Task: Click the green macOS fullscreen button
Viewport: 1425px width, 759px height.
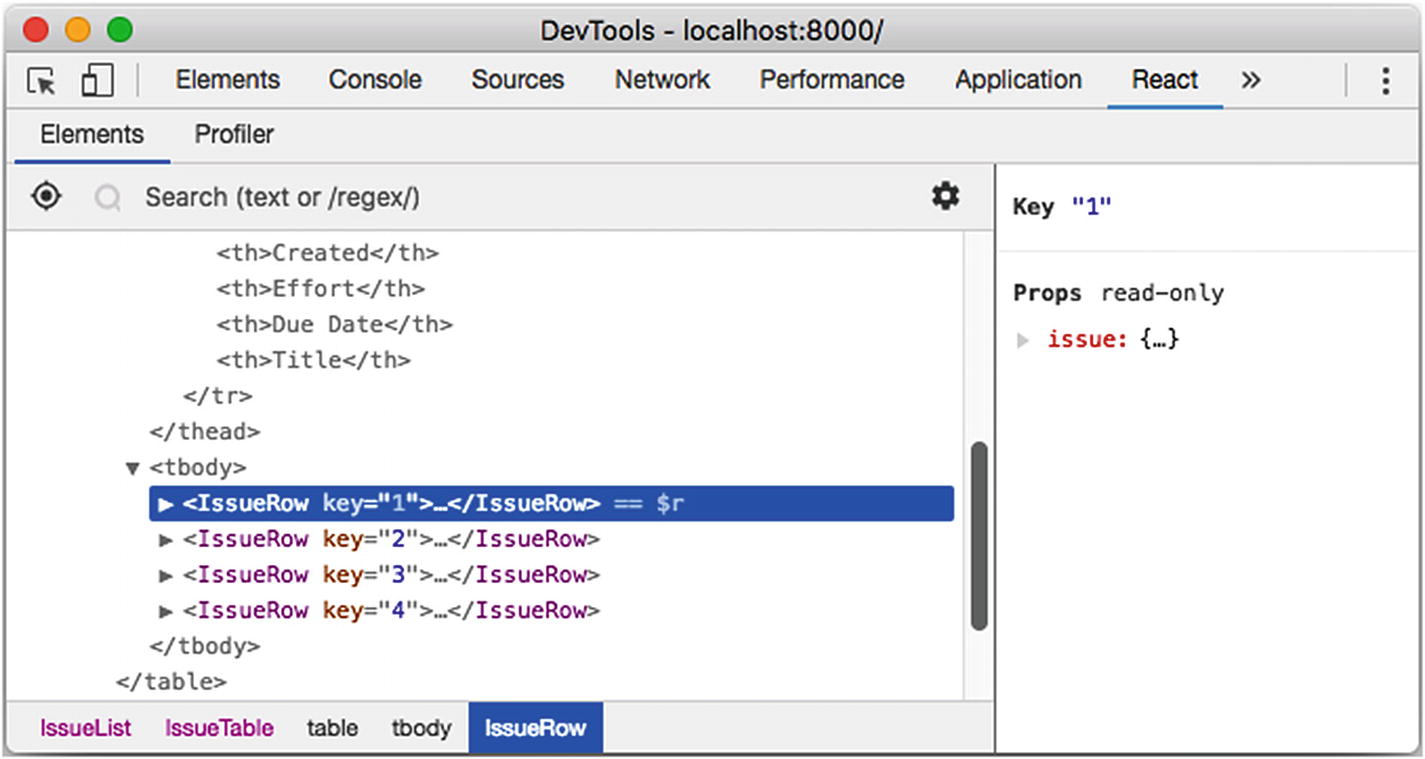Action: click(120, 30)
